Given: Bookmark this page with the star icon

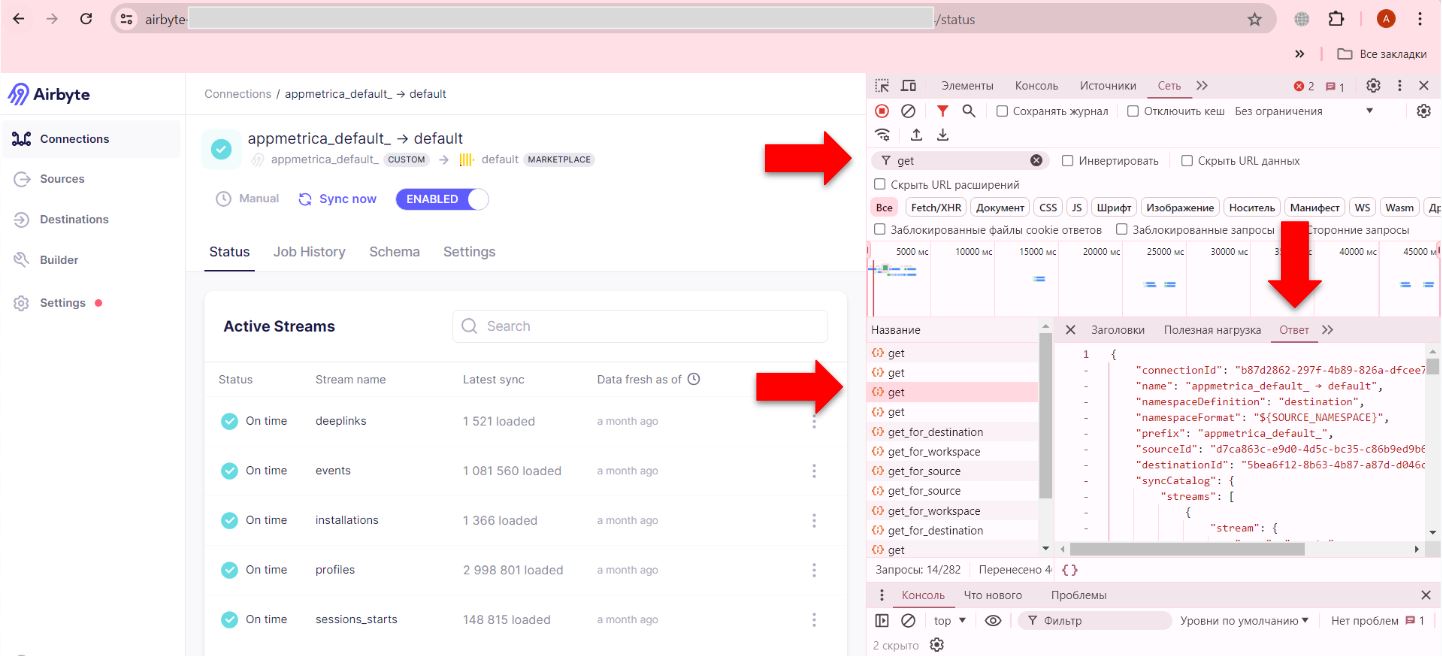Looking at the screenshot, I should (1255, 19).
